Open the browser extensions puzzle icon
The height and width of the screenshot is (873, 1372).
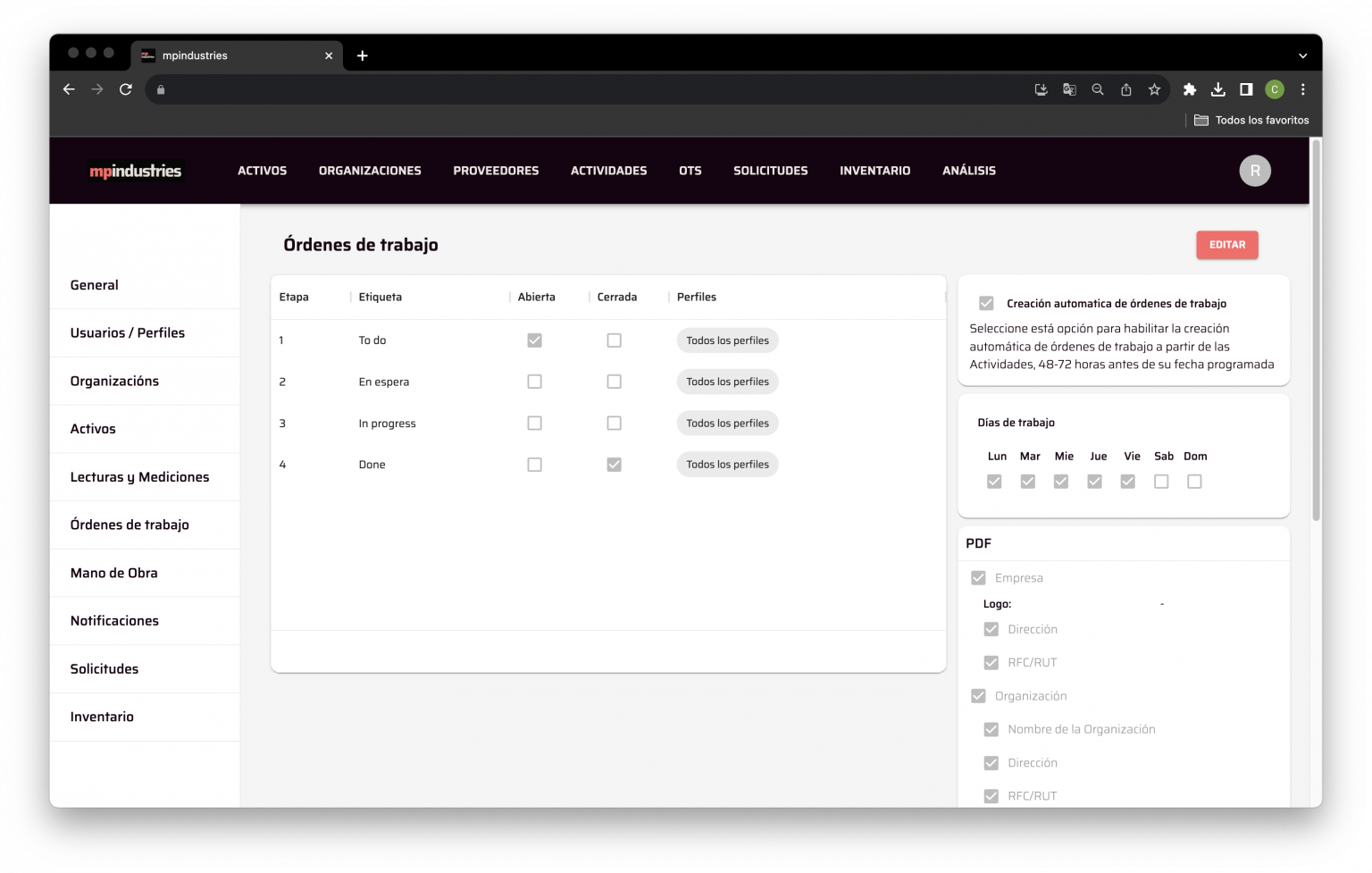pos(1190,89)
